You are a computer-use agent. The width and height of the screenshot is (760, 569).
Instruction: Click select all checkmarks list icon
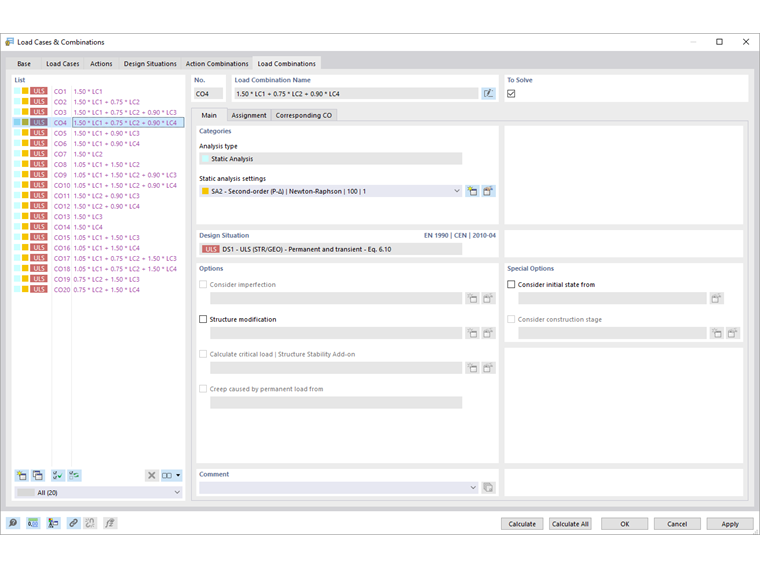(x=58, y=475)
